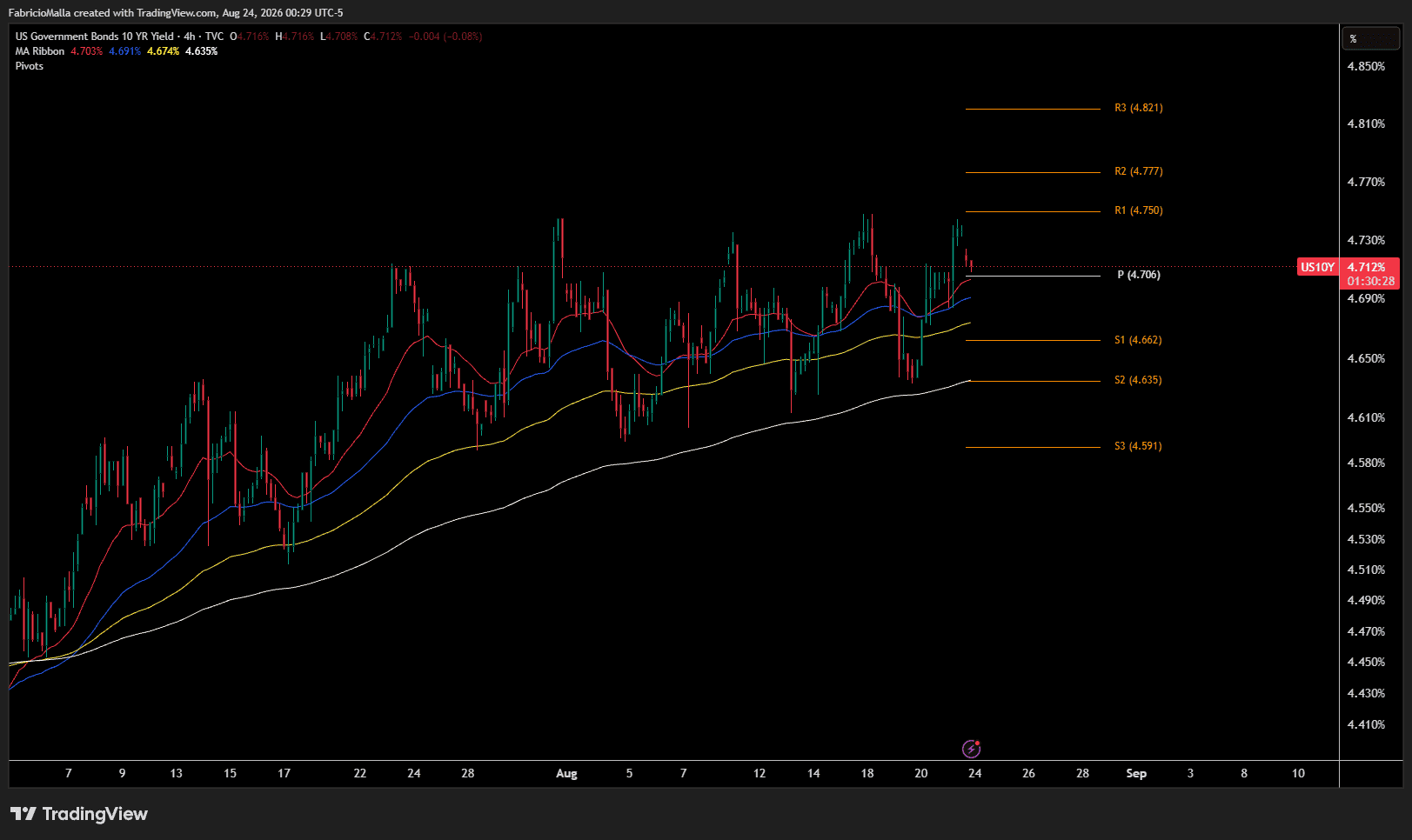Click 4.690% on the price axis

coord(1367,298)
